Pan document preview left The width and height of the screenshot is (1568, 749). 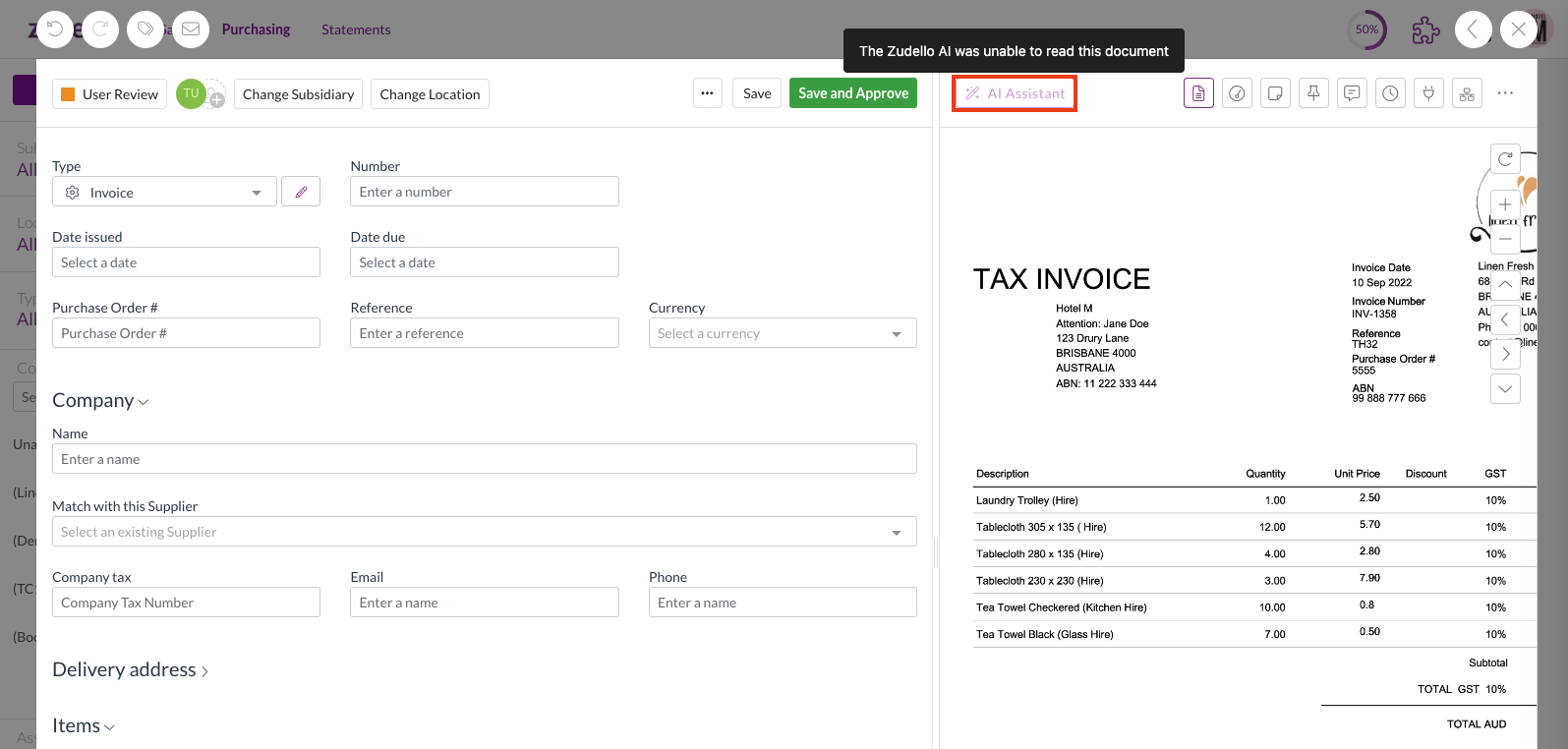(1505, 318)
